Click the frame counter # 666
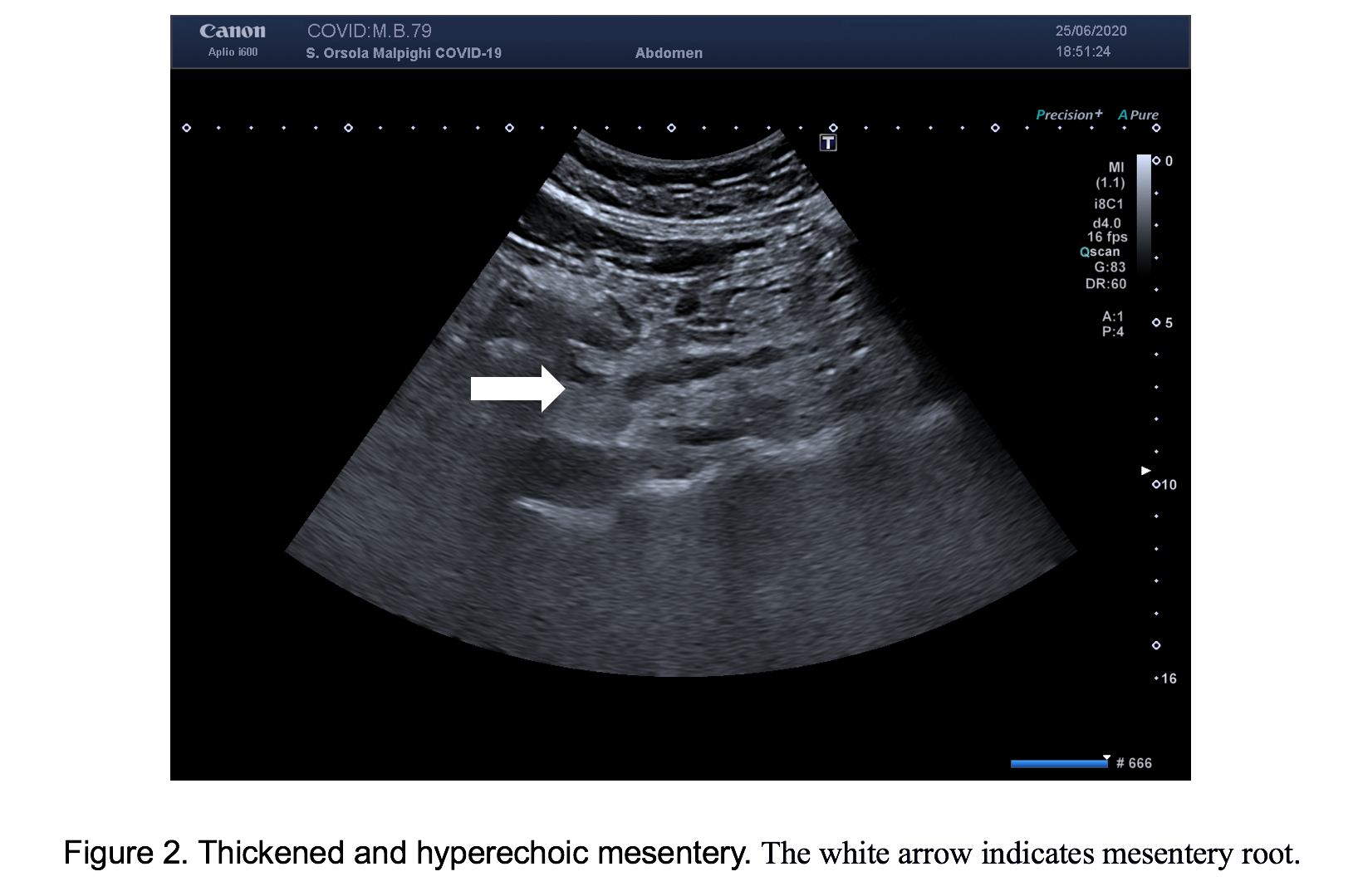This screenshot has height=896, width=1353. (1134, 763)
